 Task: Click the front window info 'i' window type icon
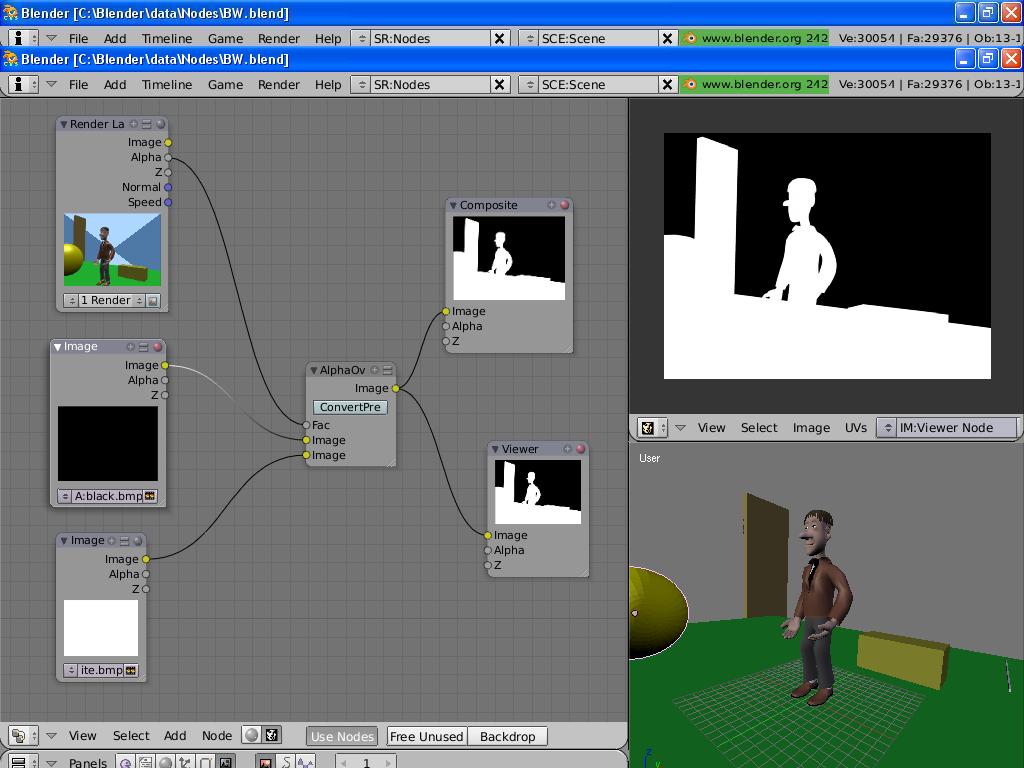pyautogui.click(x=23, y=84)
